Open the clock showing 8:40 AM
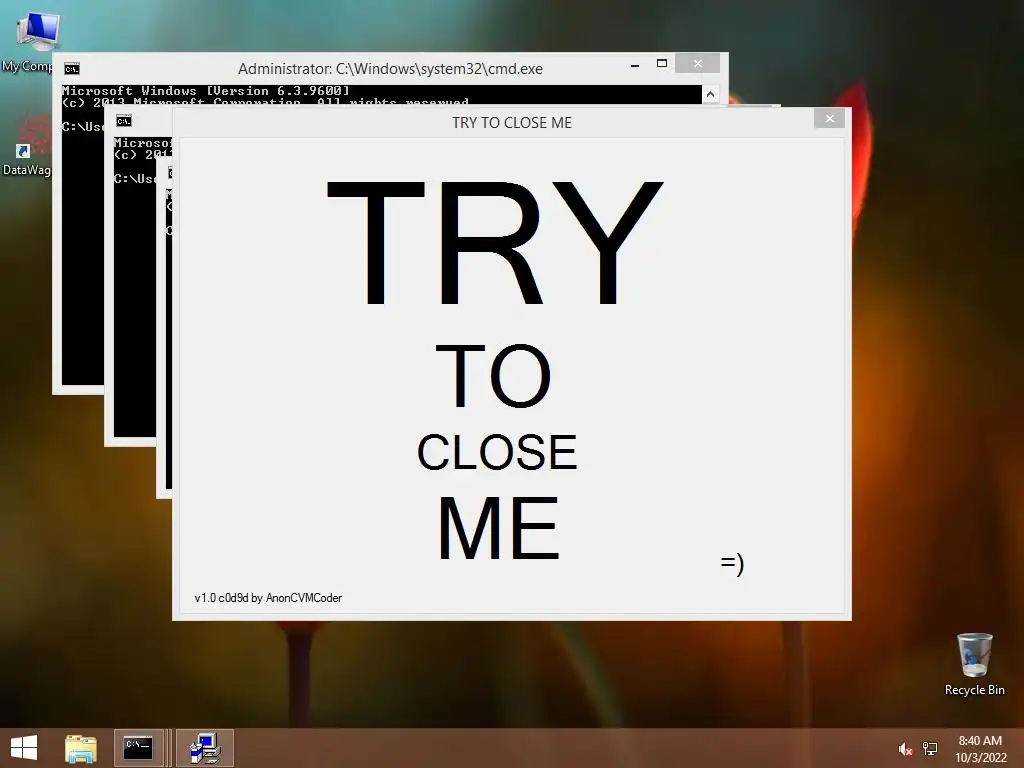1024x768 pixels. click(x=980, y=749)
